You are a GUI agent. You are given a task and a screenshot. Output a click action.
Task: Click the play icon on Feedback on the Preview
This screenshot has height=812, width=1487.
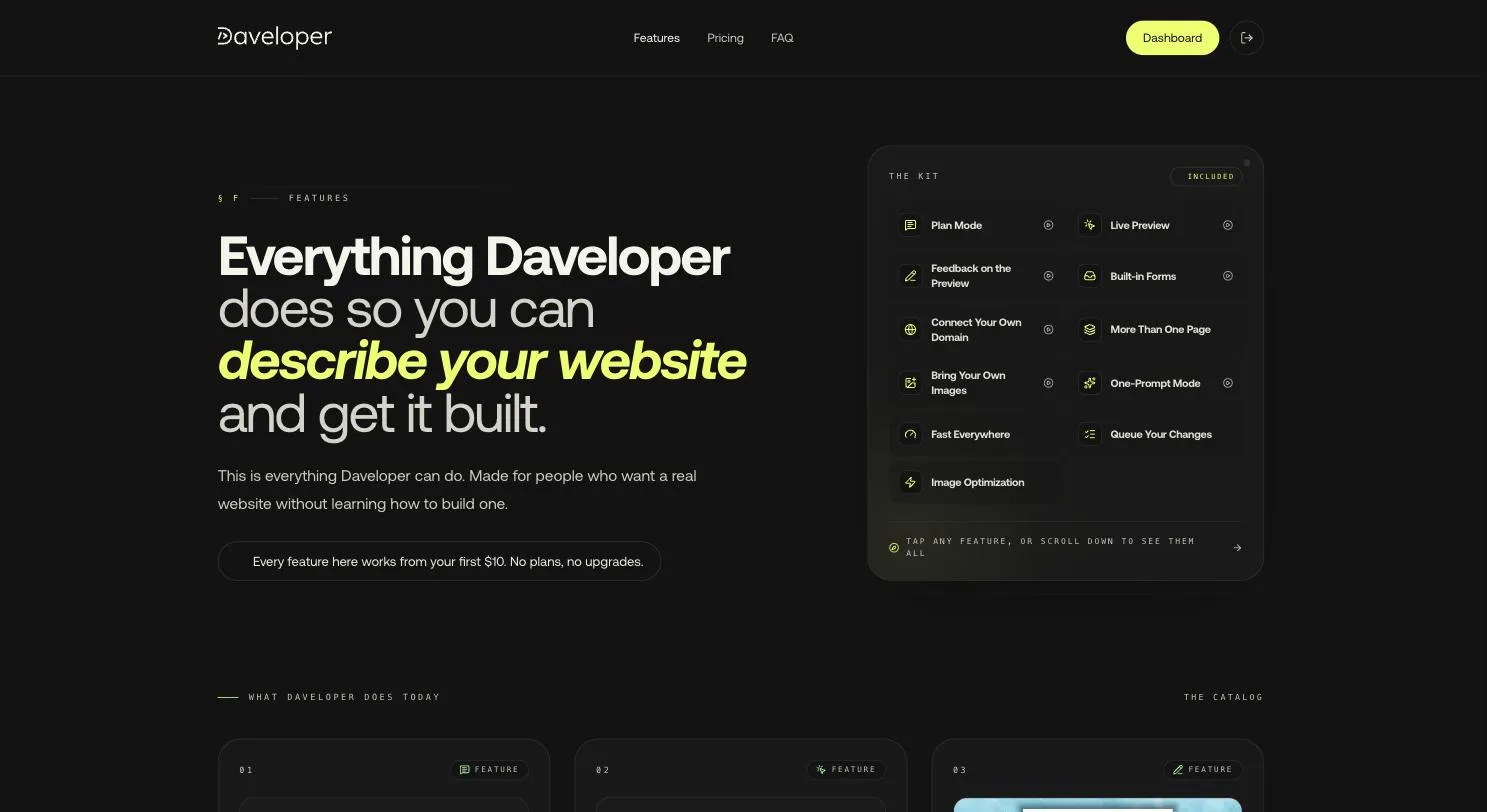click(1048, 276)
